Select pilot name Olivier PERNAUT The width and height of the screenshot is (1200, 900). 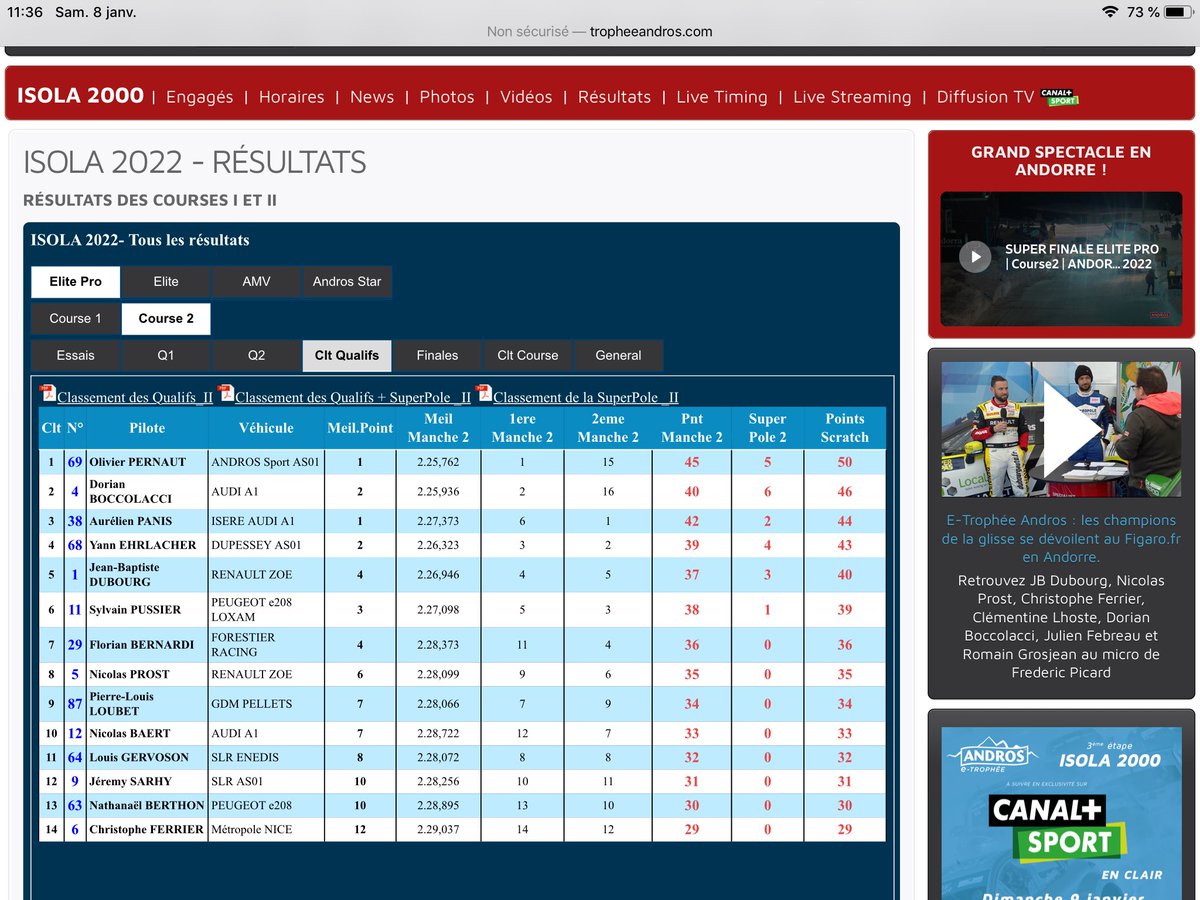pos(138,462)
